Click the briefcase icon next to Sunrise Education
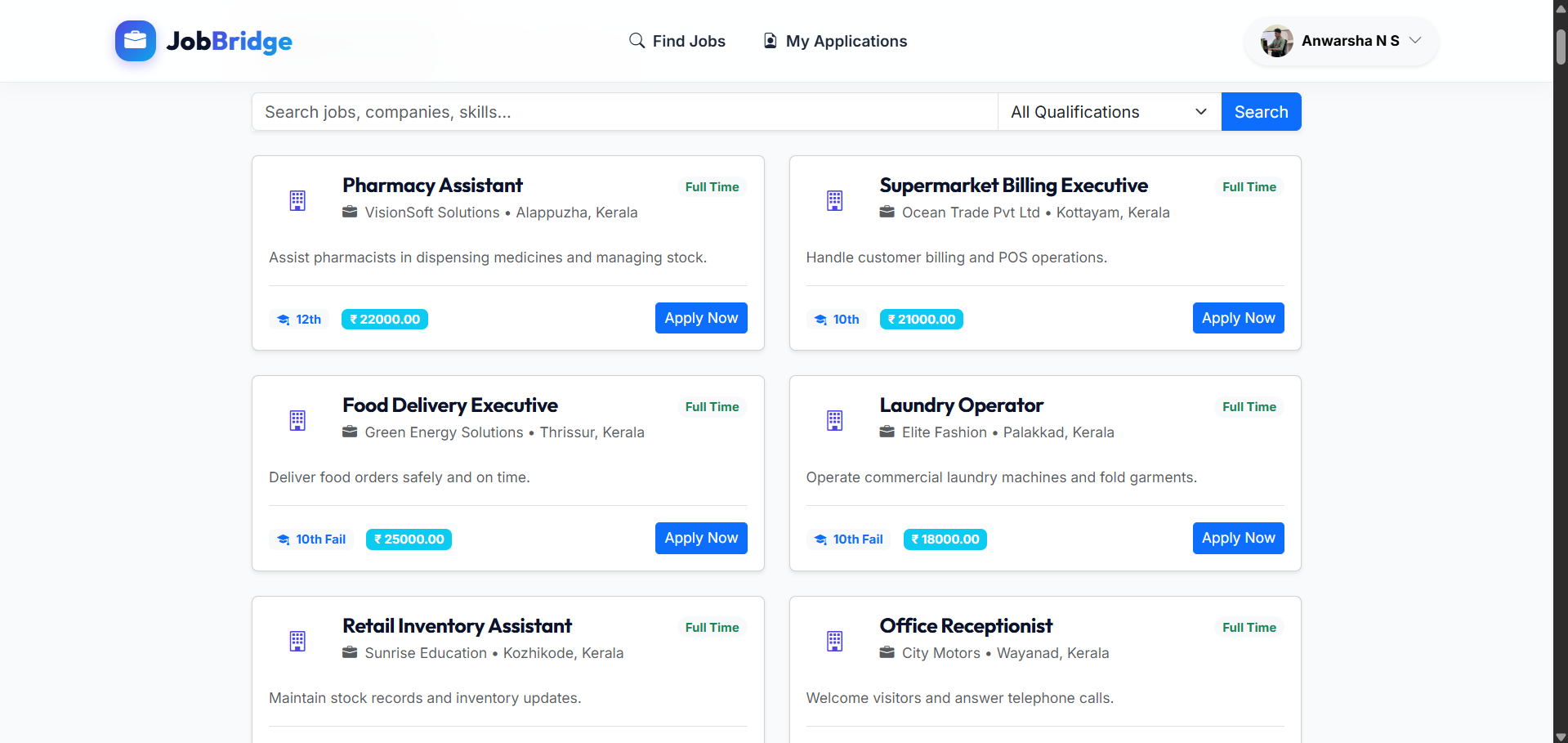Image resolution: width=1568 pixels, height=743 pixels. click(x=350, y=653)
